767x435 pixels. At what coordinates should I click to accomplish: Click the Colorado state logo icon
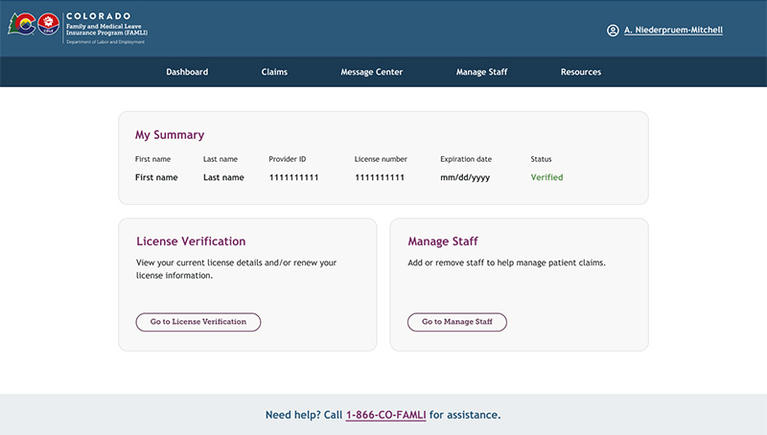click(22, 23)
